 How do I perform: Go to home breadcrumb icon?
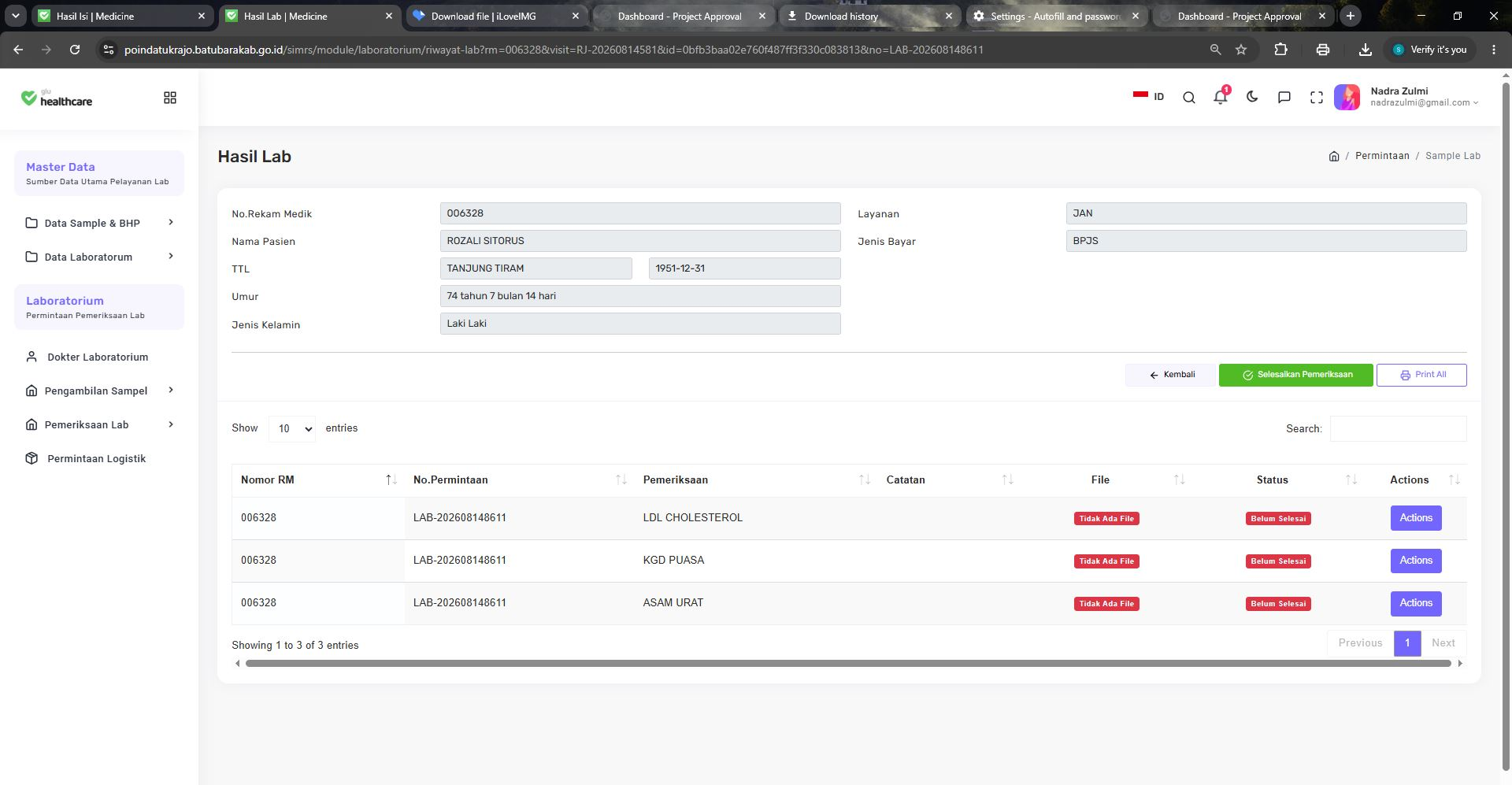1334,156
